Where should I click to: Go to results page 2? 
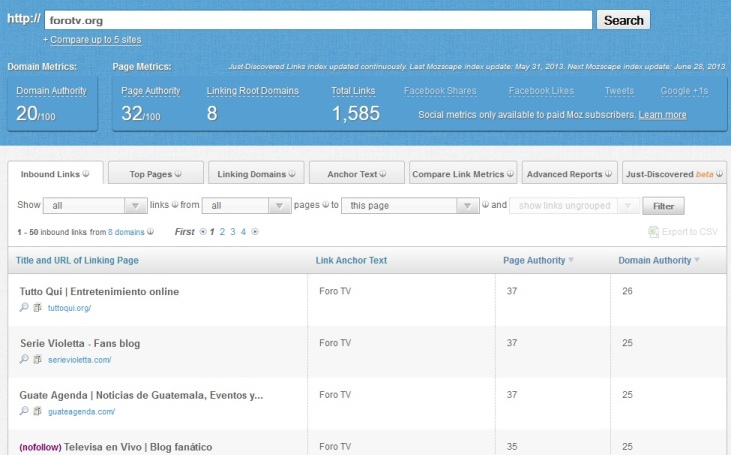click(x=222, y=232)
